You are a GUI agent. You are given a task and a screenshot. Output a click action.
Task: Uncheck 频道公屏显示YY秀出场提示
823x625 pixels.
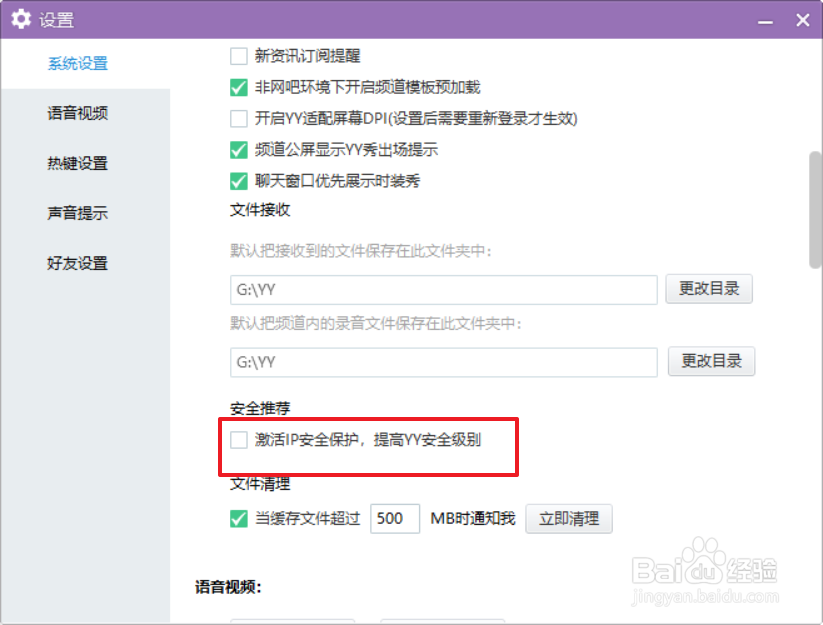coord(239,150)
